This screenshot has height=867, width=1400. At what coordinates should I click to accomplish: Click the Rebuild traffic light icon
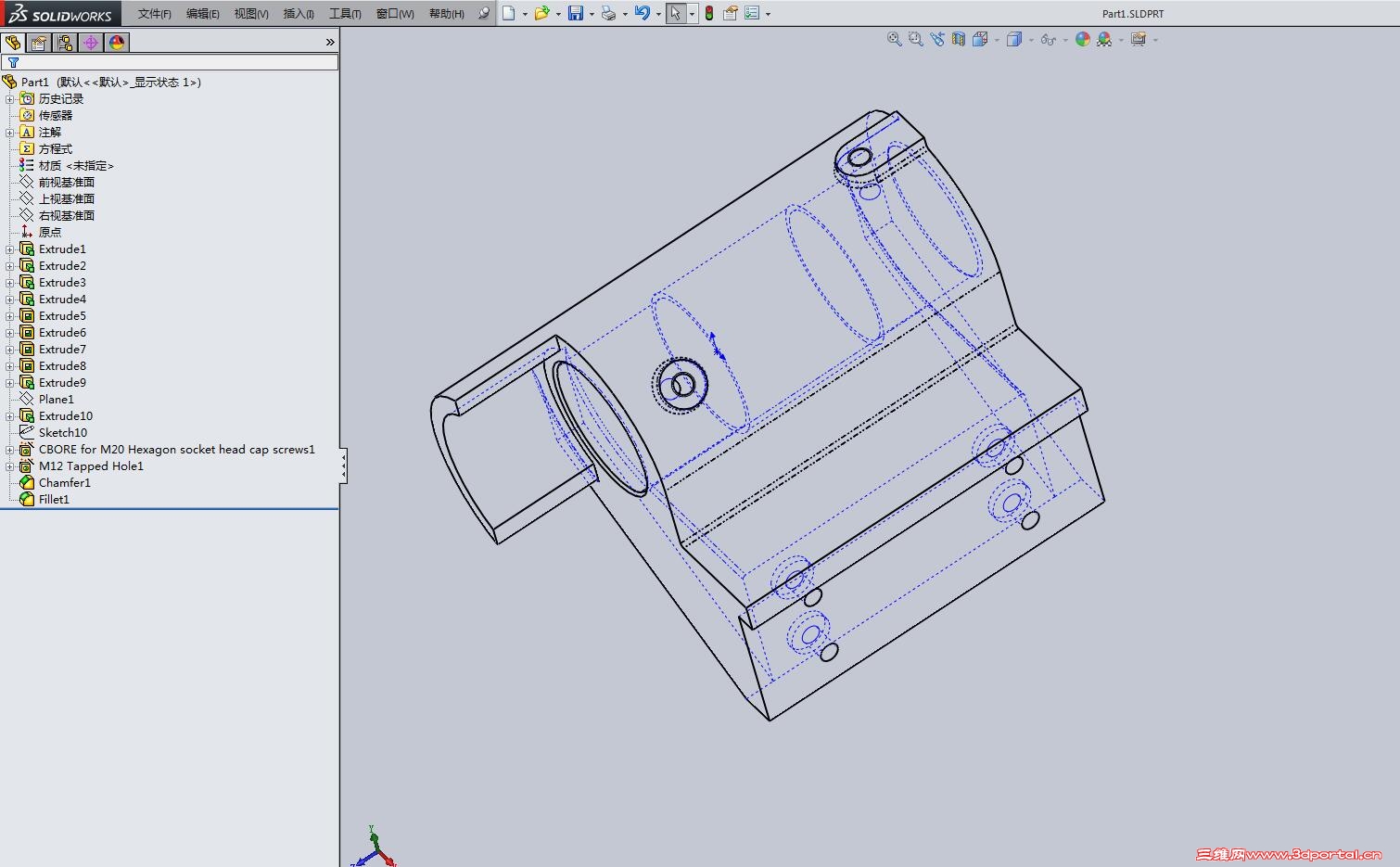click(709, 13)
